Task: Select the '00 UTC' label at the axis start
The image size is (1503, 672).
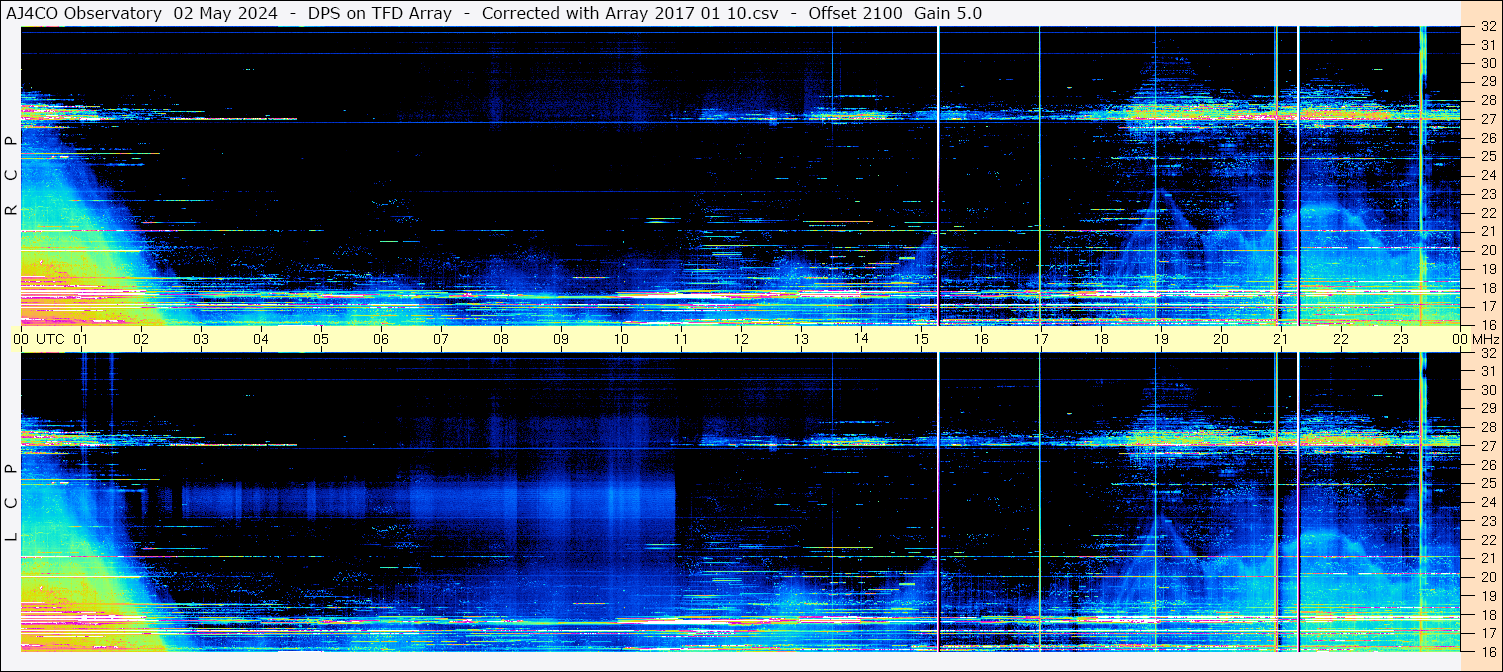Action: click(42, 339)
